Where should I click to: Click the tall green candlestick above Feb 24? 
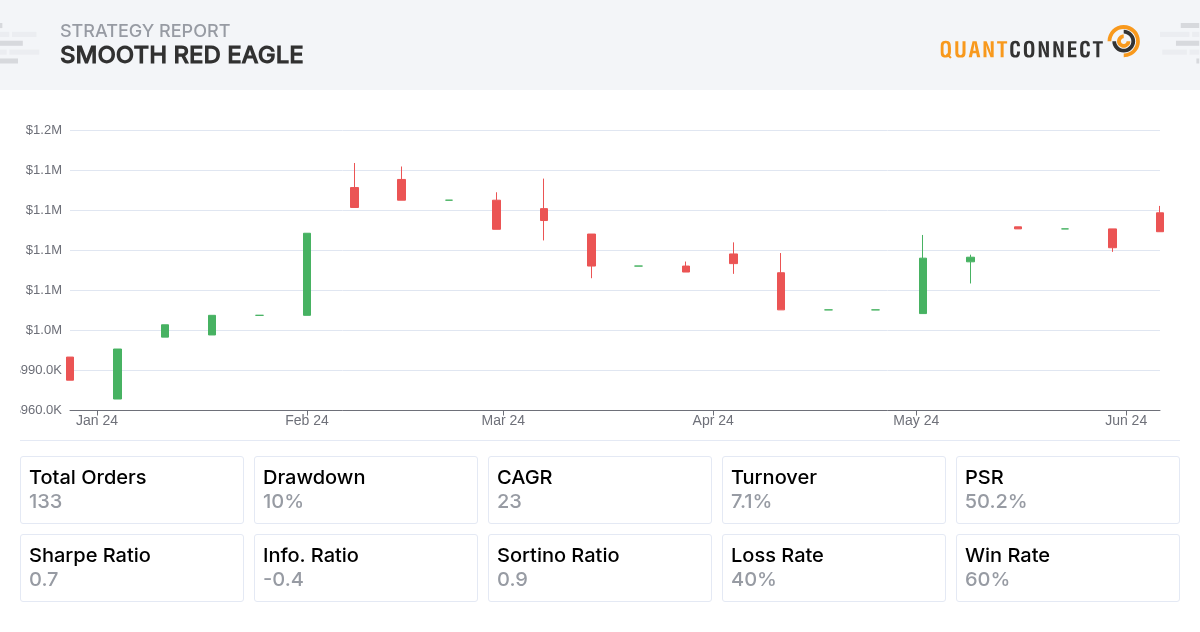tap(307, 274)
